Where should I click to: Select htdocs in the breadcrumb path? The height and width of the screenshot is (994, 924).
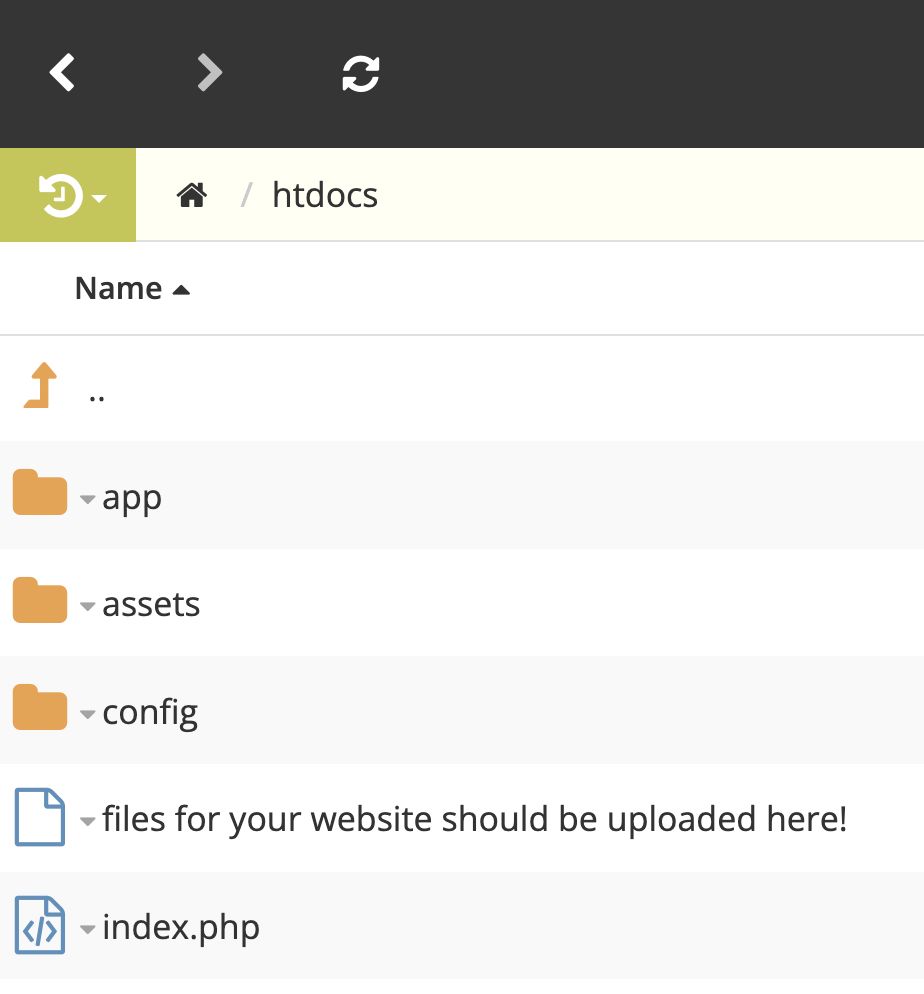[x=325, y=195]
